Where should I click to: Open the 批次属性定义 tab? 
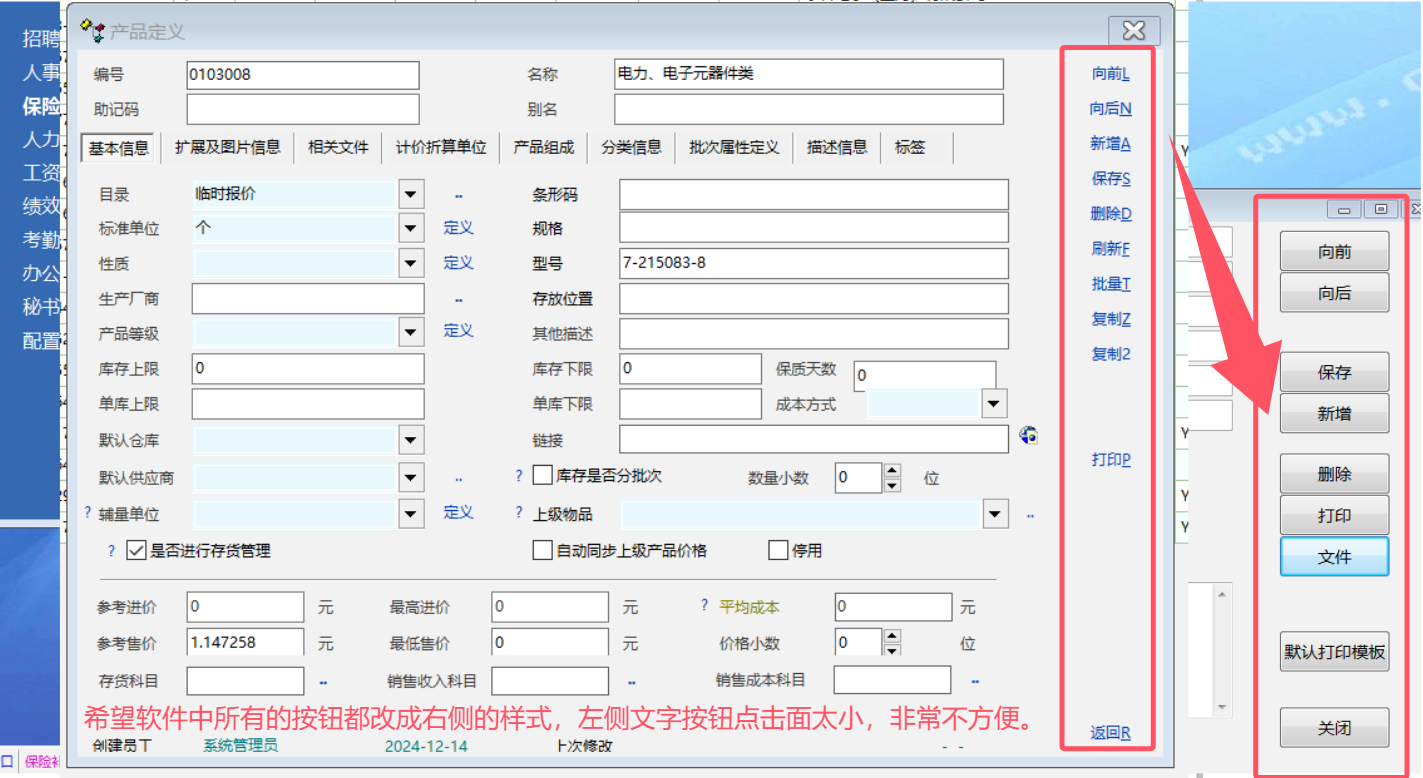[733, 148]
